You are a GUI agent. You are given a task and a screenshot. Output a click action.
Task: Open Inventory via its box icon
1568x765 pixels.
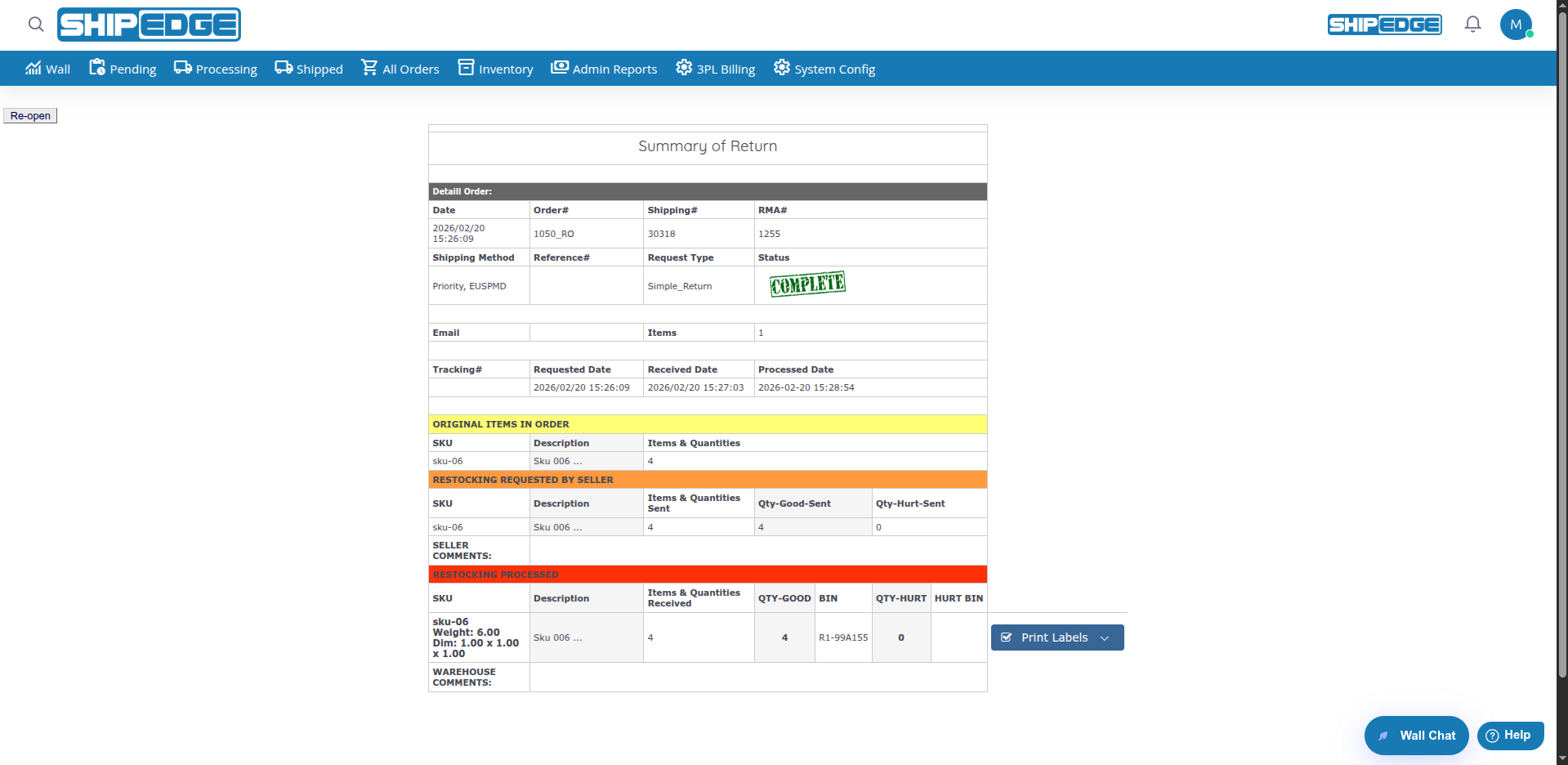coord(467,67)
